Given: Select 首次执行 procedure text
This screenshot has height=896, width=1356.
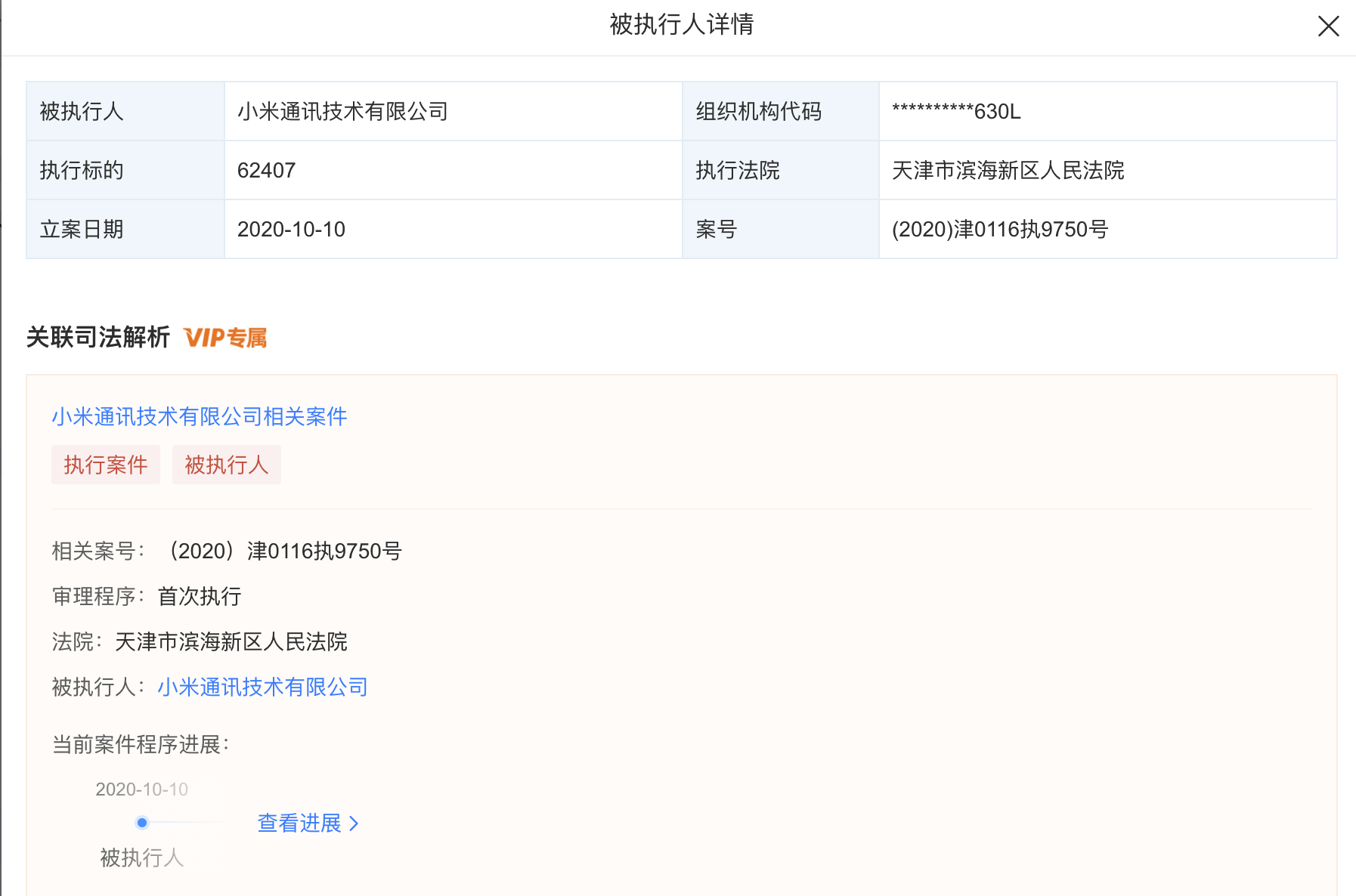Looking at the screenshot, I should click(x=200, y=596).
